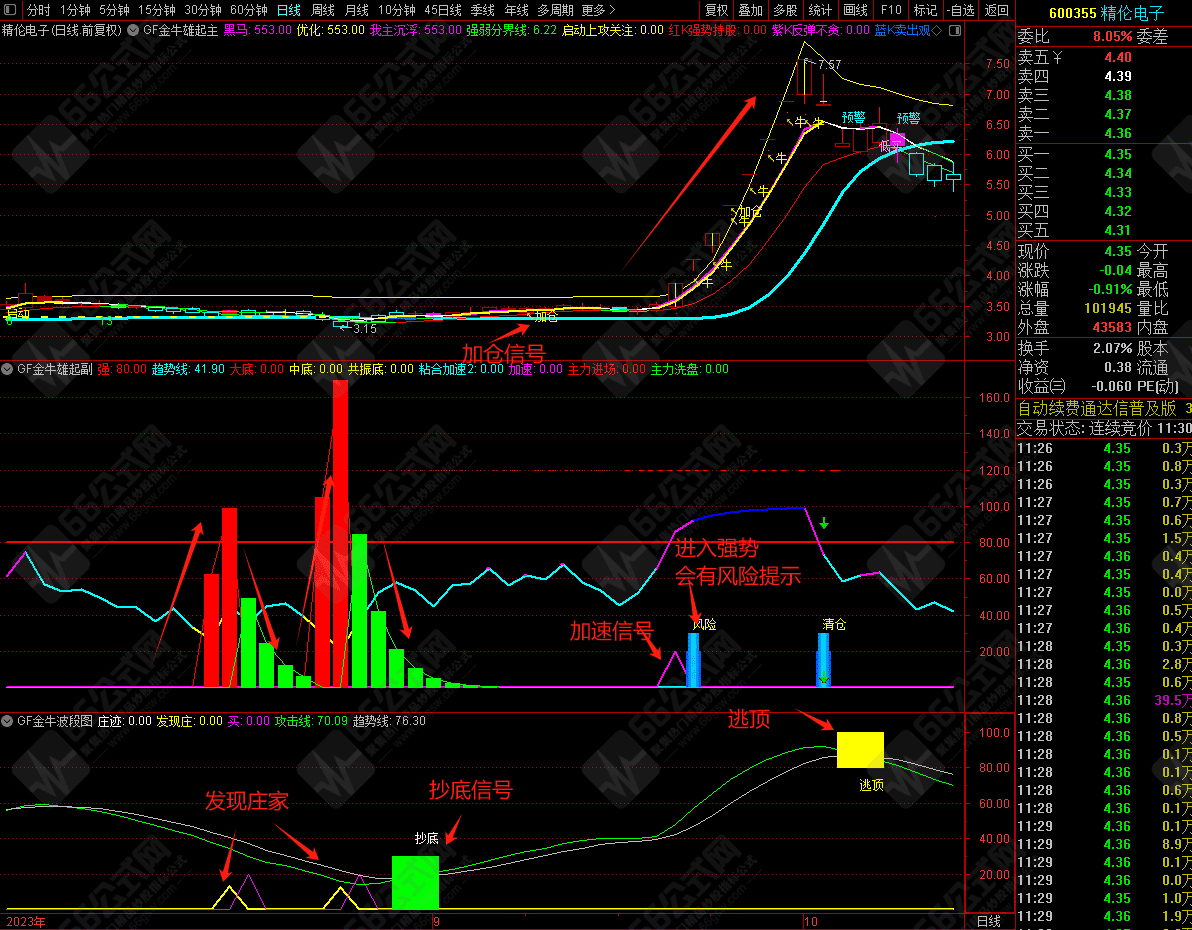Viewport: 1192px width, 930px height.
Task: Click the small window icon at header row end
Action: [x=955, y=30]
